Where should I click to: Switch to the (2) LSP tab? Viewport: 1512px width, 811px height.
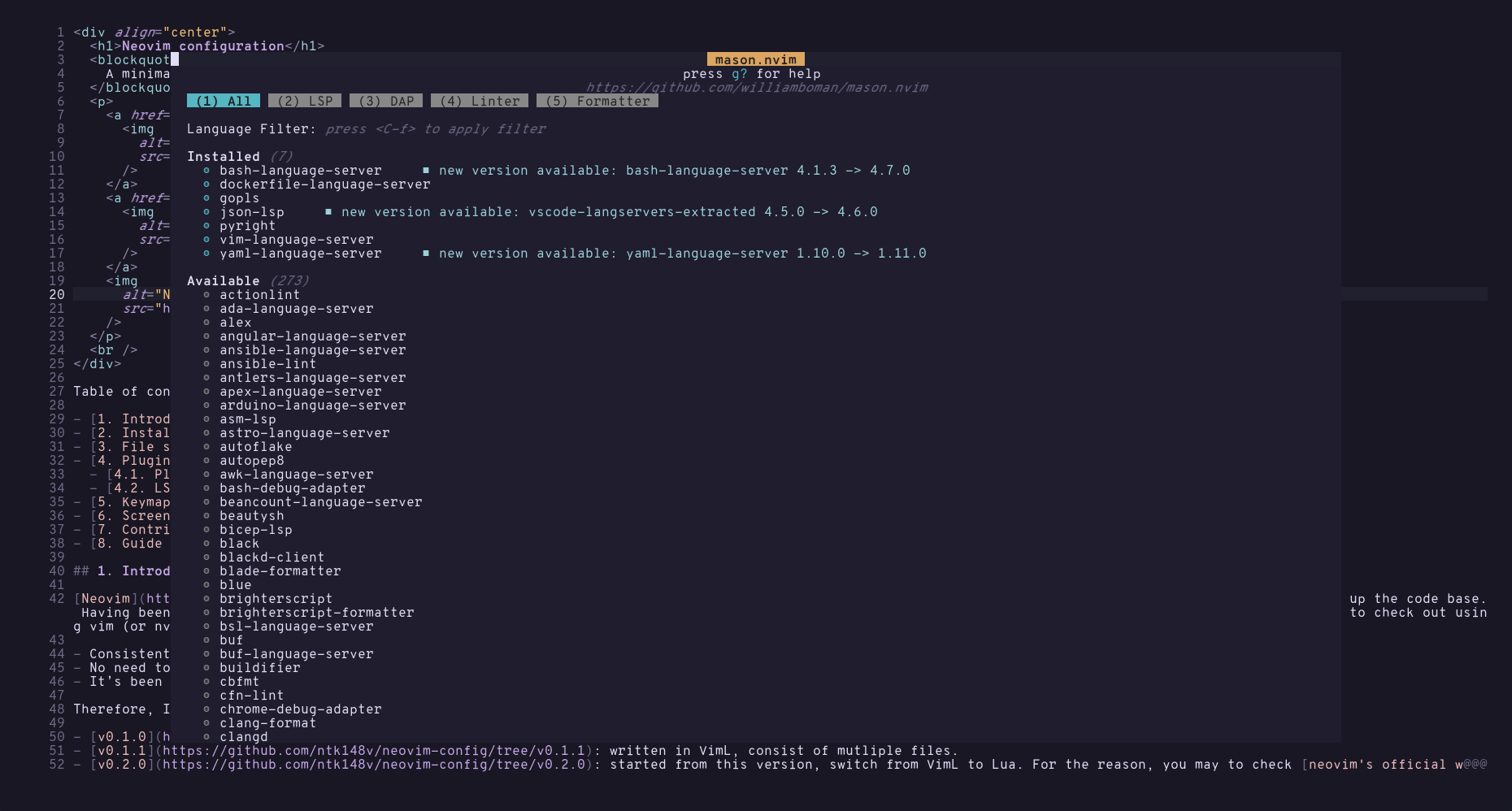pyautogui.click(x=305, y=101)
